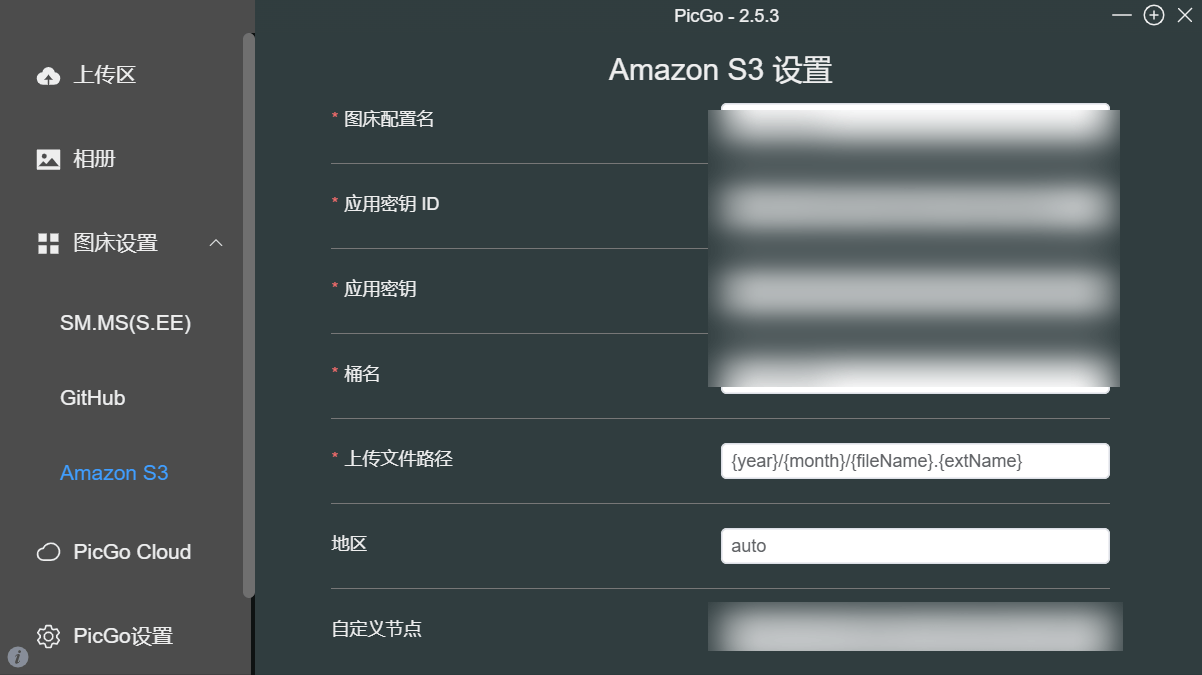This screenshot has width=1202, height=675.
Task: Select Amazon S3 image host
Action: (114, 473)
